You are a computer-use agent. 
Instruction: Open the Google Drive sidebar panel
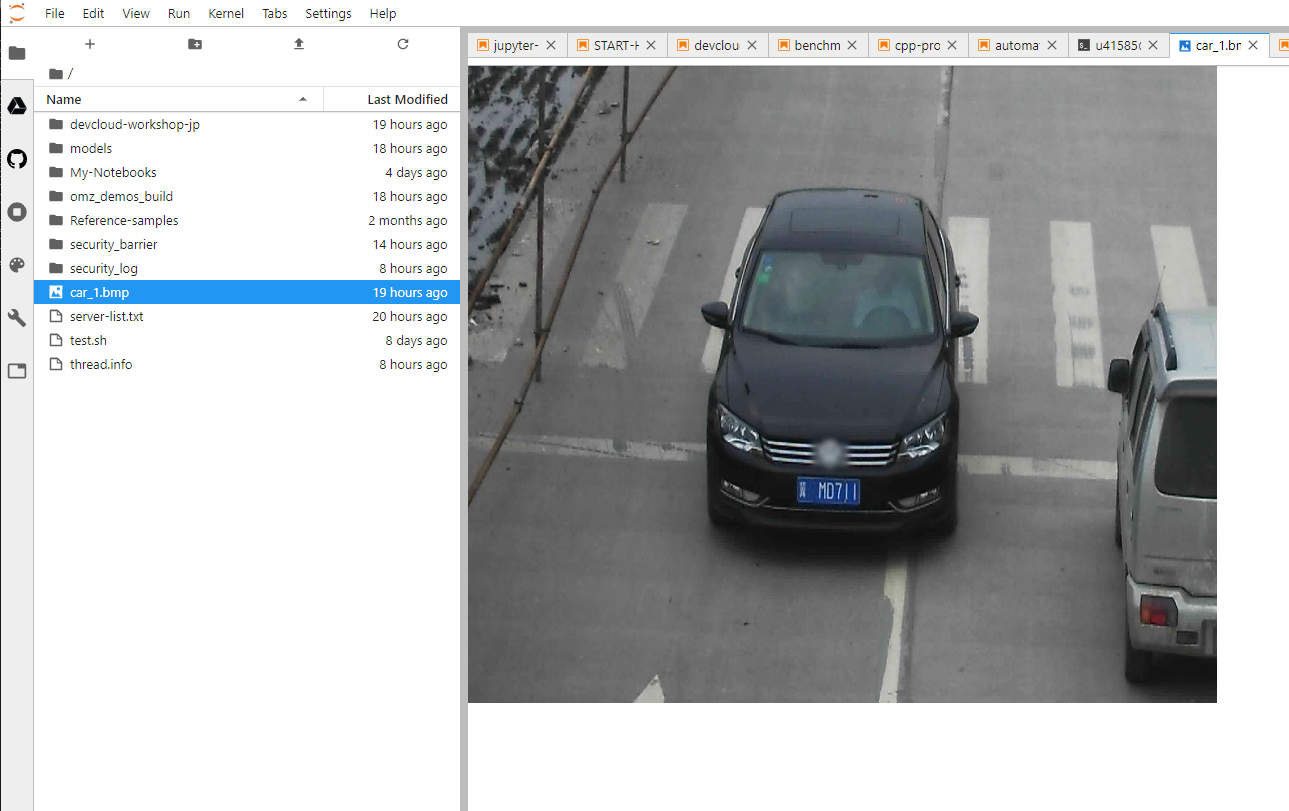pyautogui.click(x=16, y=105)
